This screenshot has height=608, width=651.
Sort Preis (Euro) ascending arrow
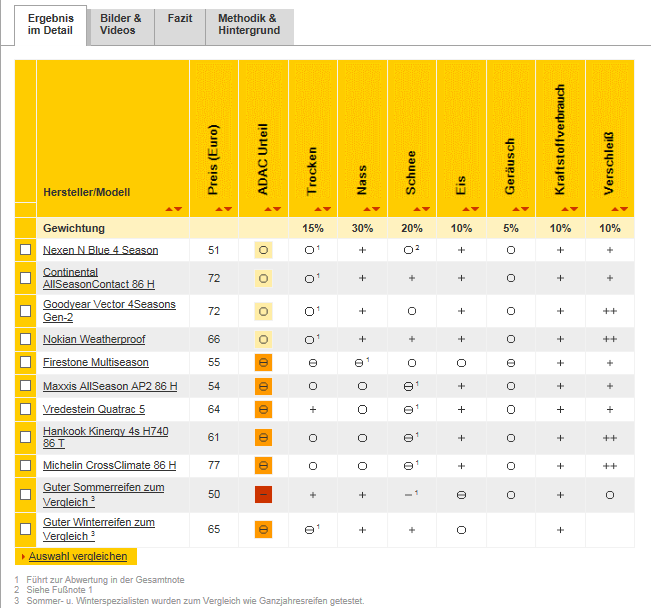point(219,209)
